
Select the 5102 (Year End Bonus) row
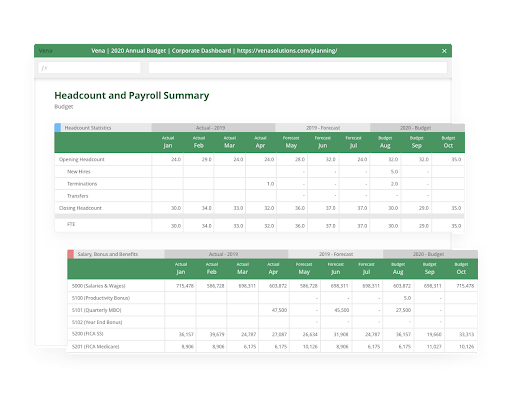(272, 322)
